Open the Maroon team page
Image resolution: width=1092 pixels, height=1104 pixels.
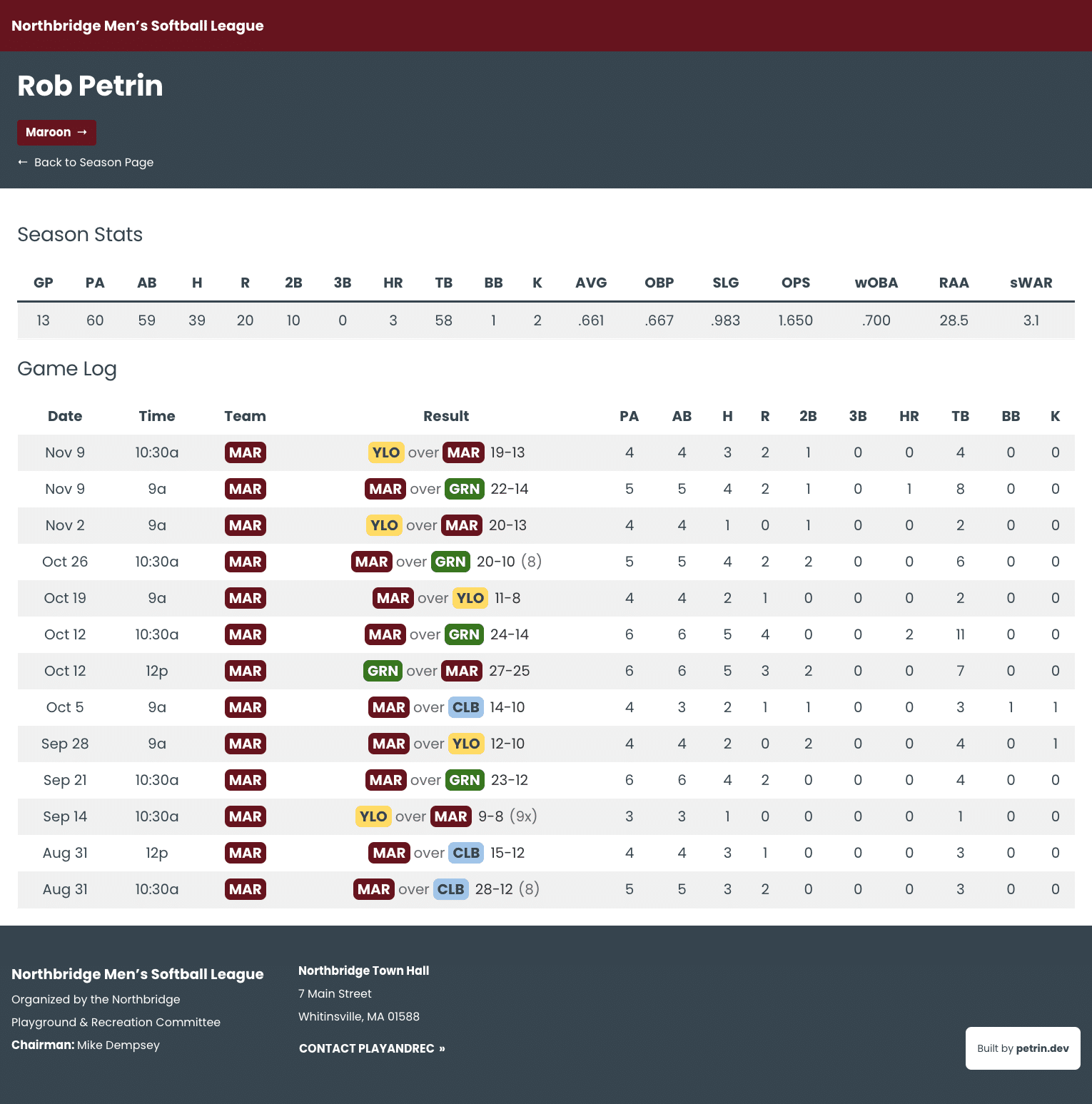point(56,132)
